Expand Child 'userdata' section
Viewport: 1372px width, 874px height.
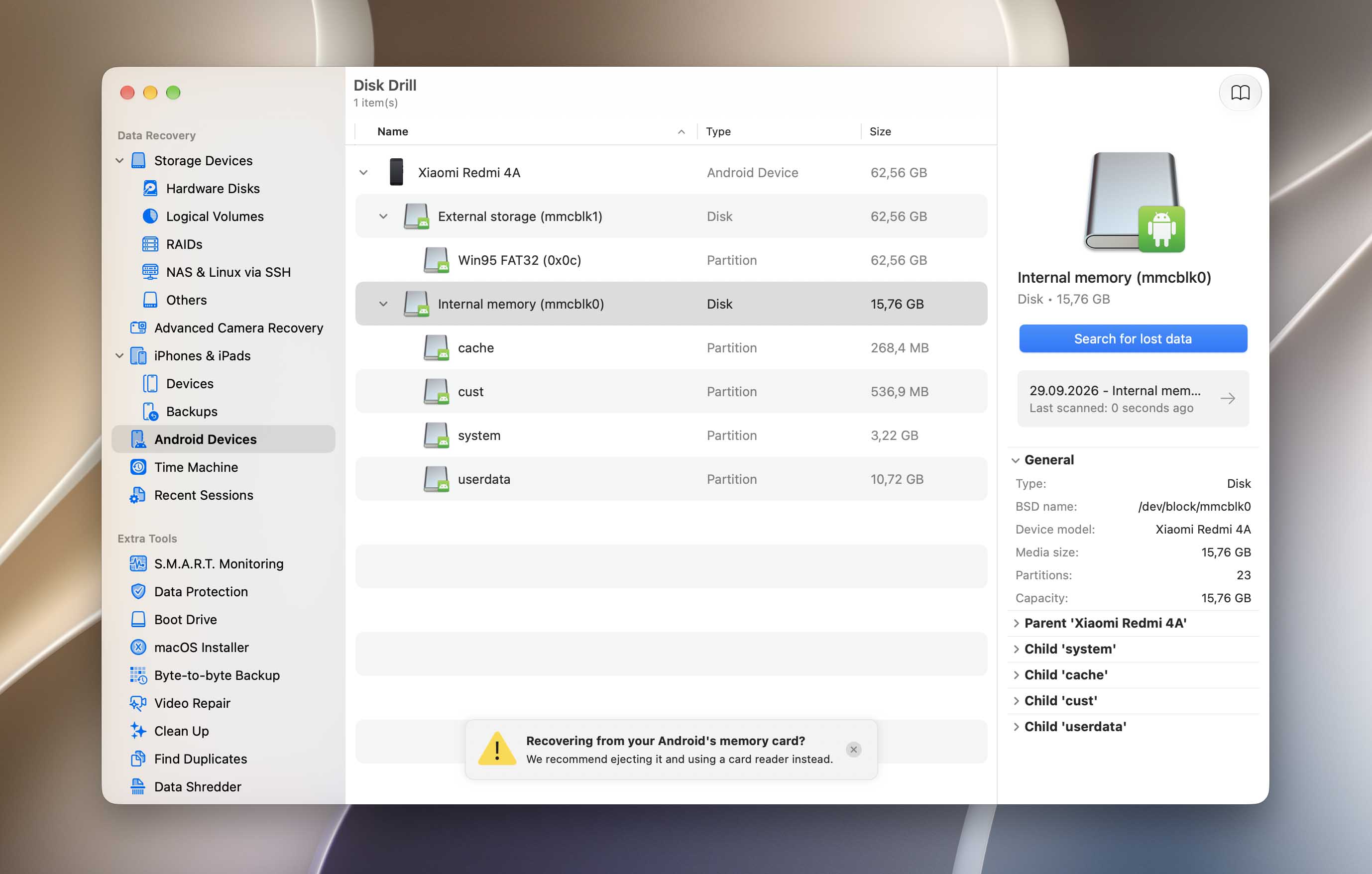pos(1017,727)
